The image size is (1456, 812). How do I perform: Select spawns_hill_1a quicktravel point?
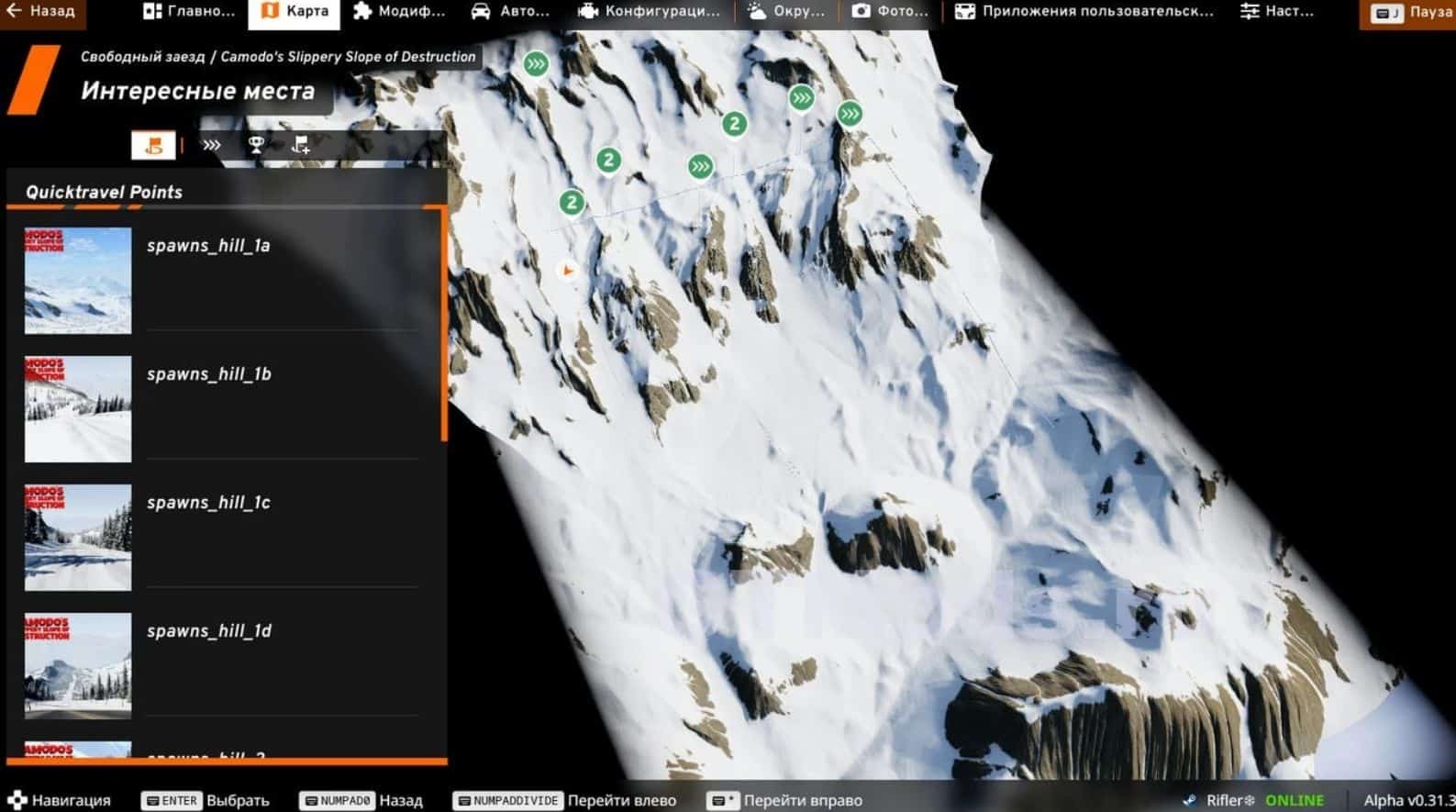208,246
